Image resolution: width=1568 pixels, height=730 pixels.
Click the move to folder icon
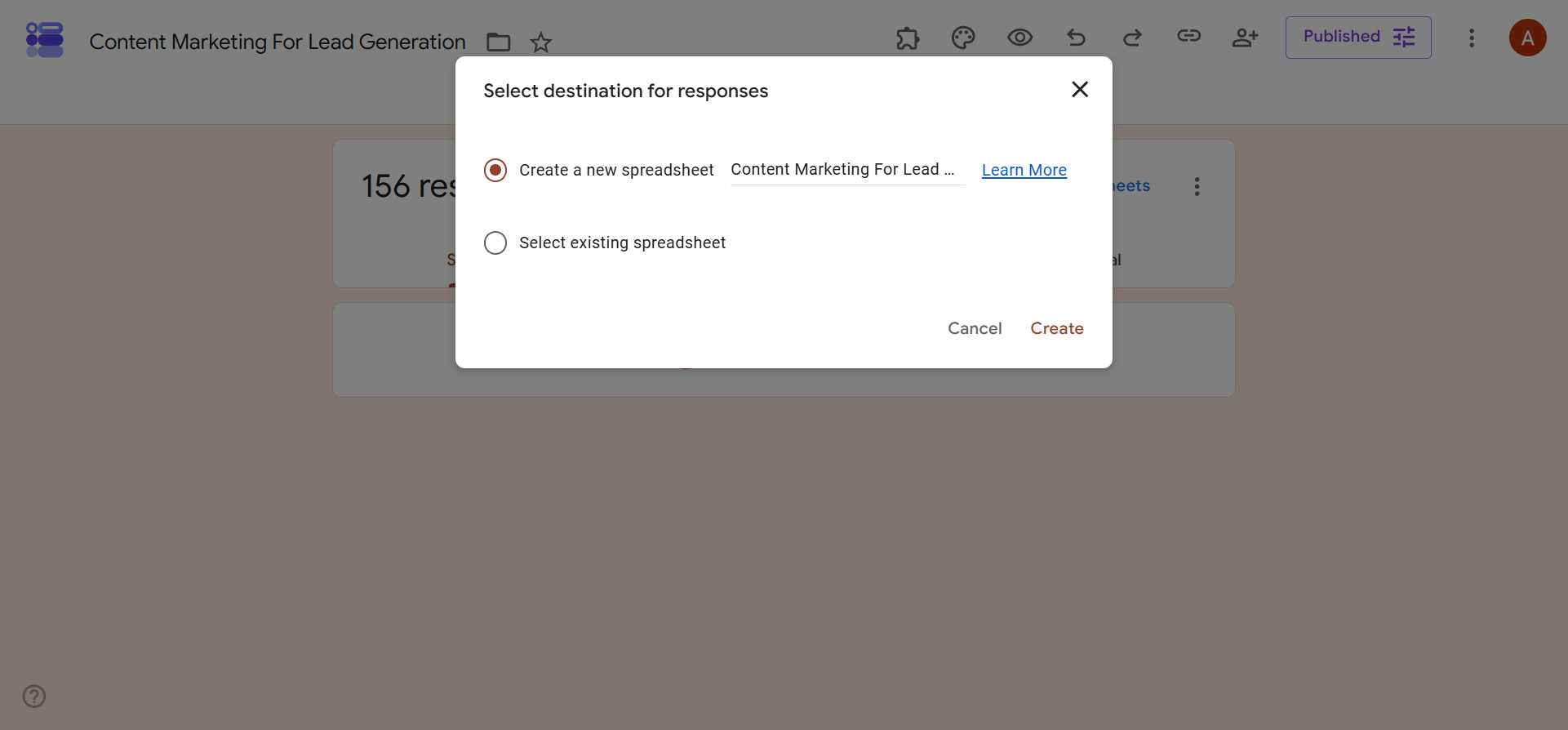(x=499, y=42)
